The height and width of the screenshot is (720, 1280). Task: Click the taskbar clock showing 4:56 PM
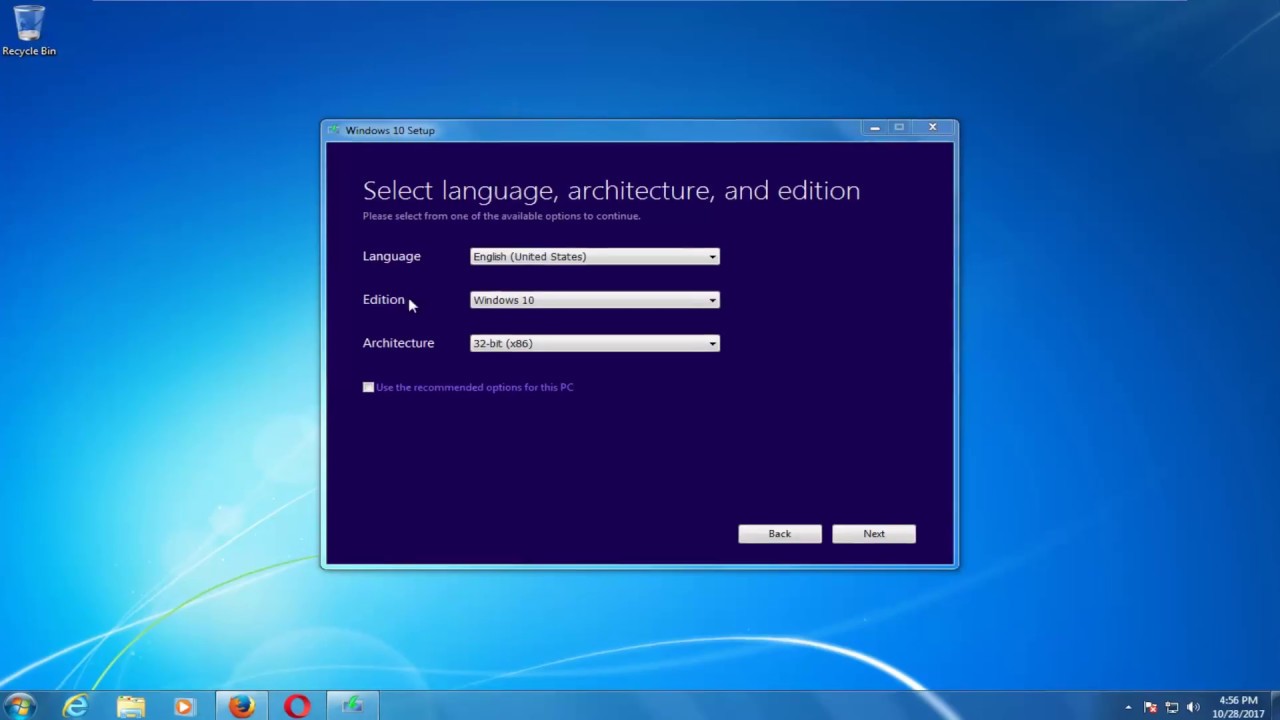point(1238,707)
